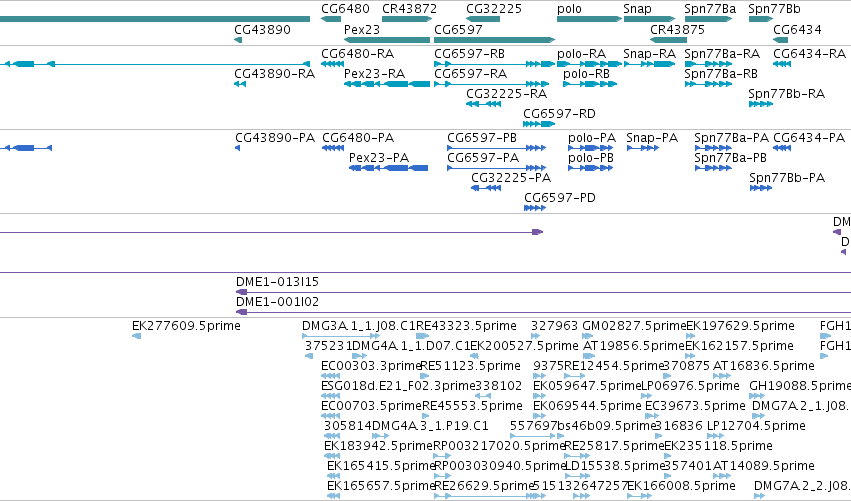Open the Snap-PA protein
The height and width of the screenshot is (501, 851).
(652, 138)
